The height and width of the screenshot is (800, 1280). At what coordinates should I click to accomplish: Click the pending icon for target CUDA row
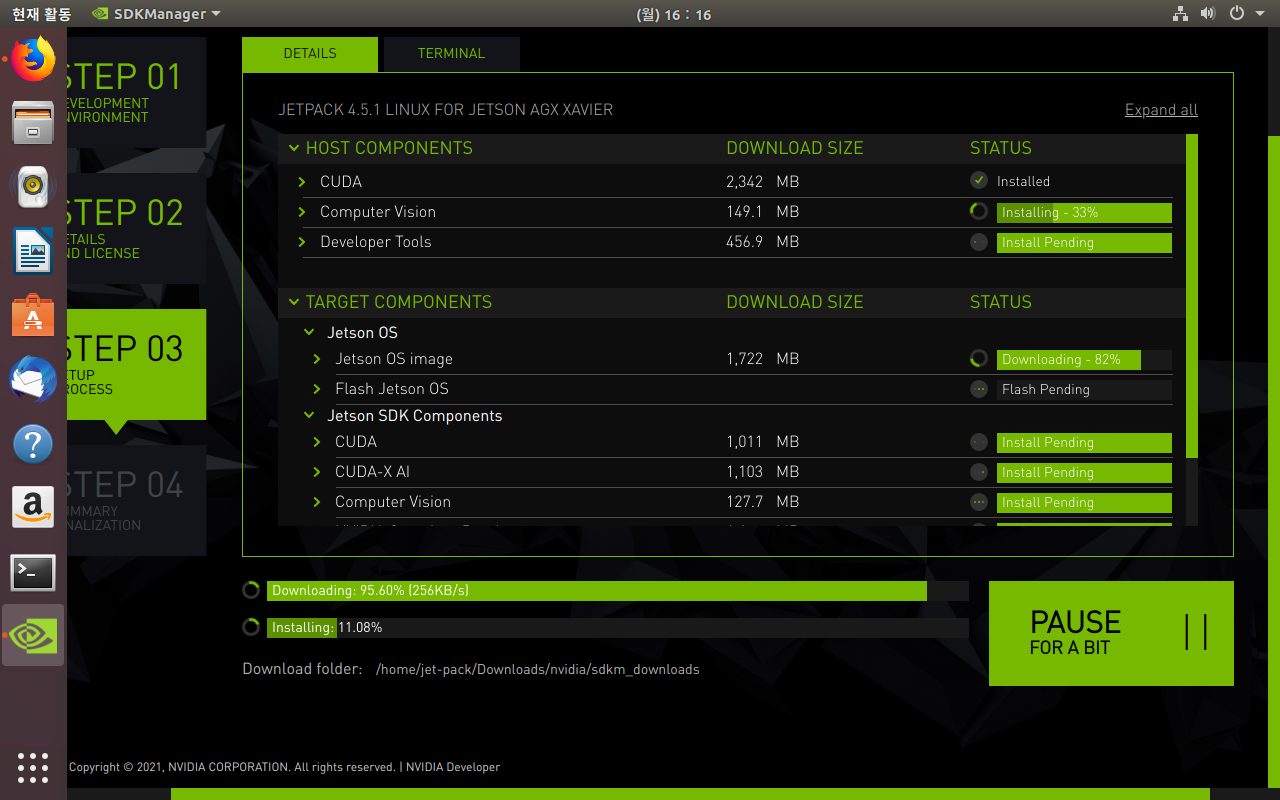(979, 442)
